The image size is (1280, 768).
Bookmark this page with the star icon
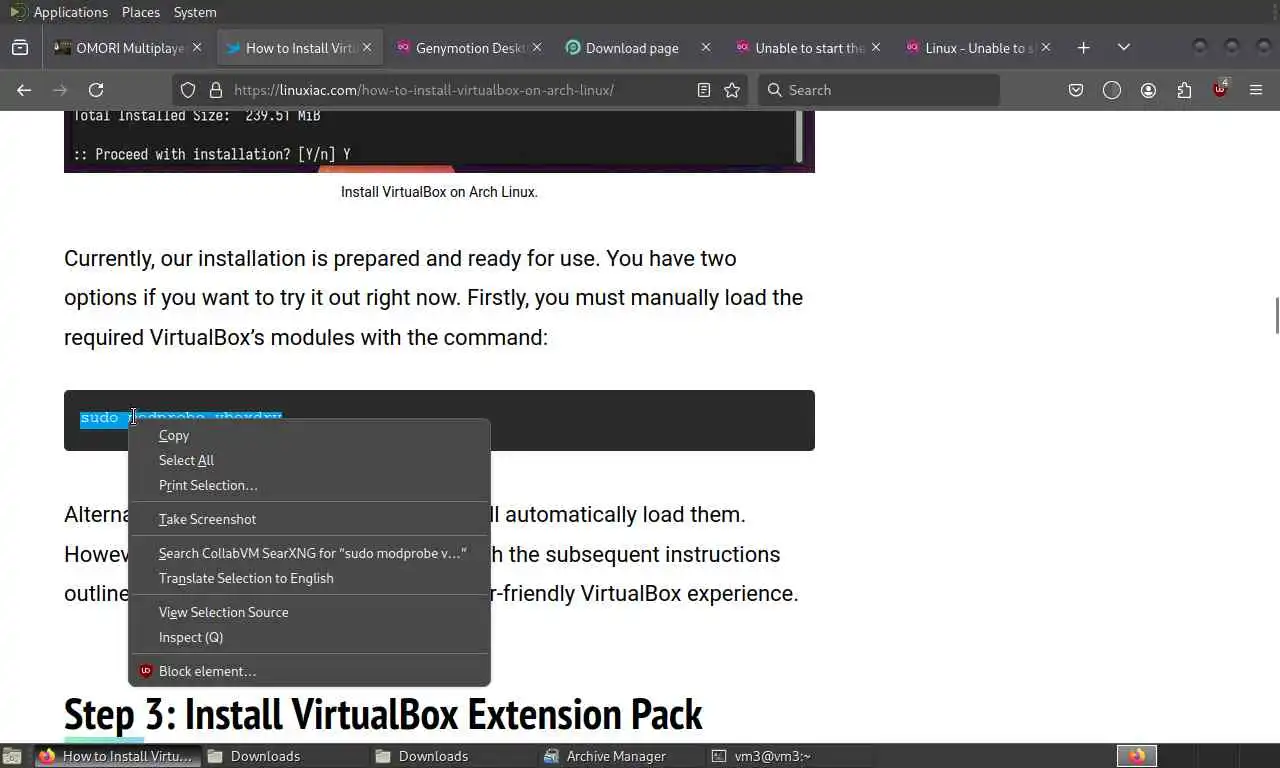[x=732, y=90]
